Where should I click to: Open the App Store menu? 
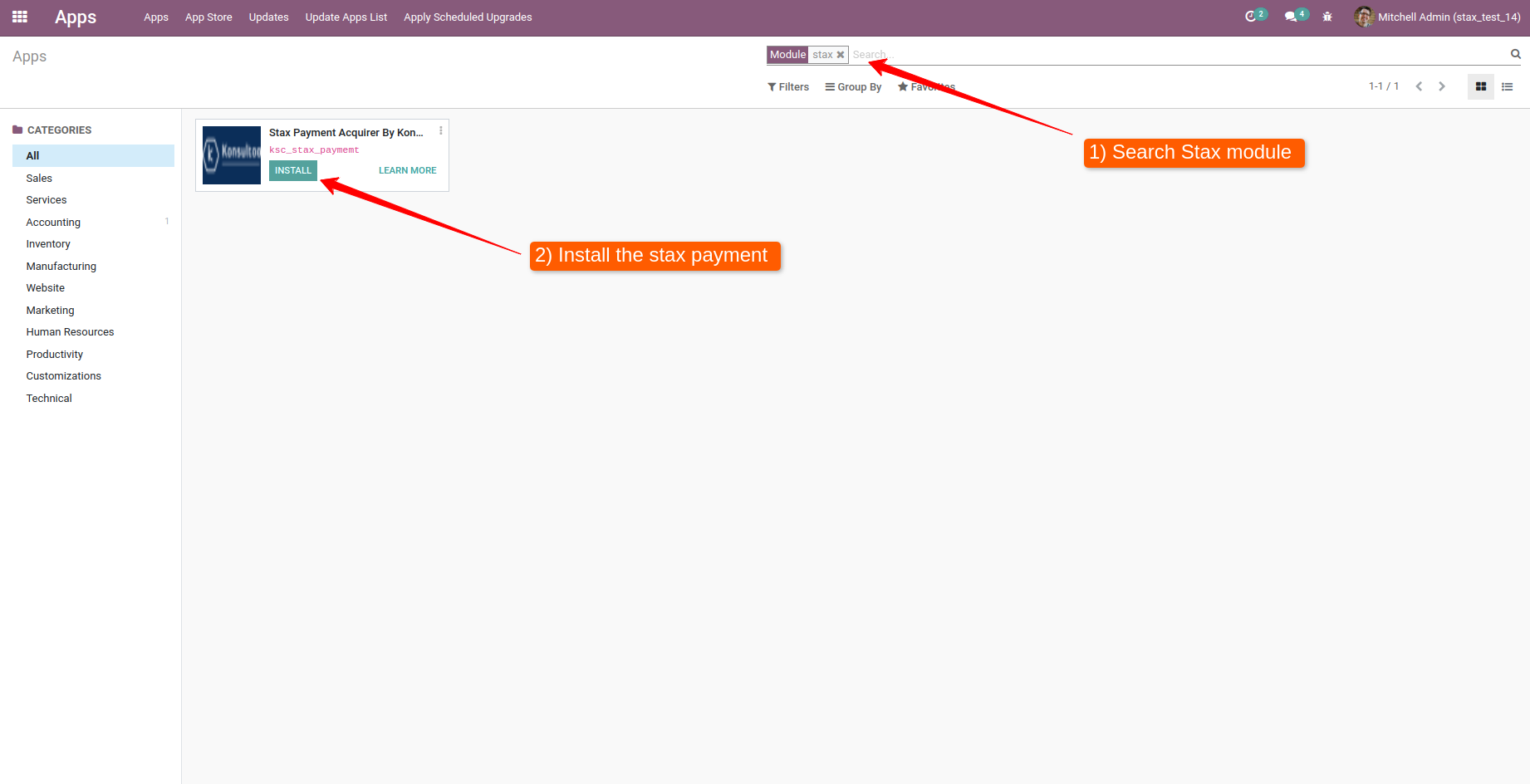tap(208, 17)
